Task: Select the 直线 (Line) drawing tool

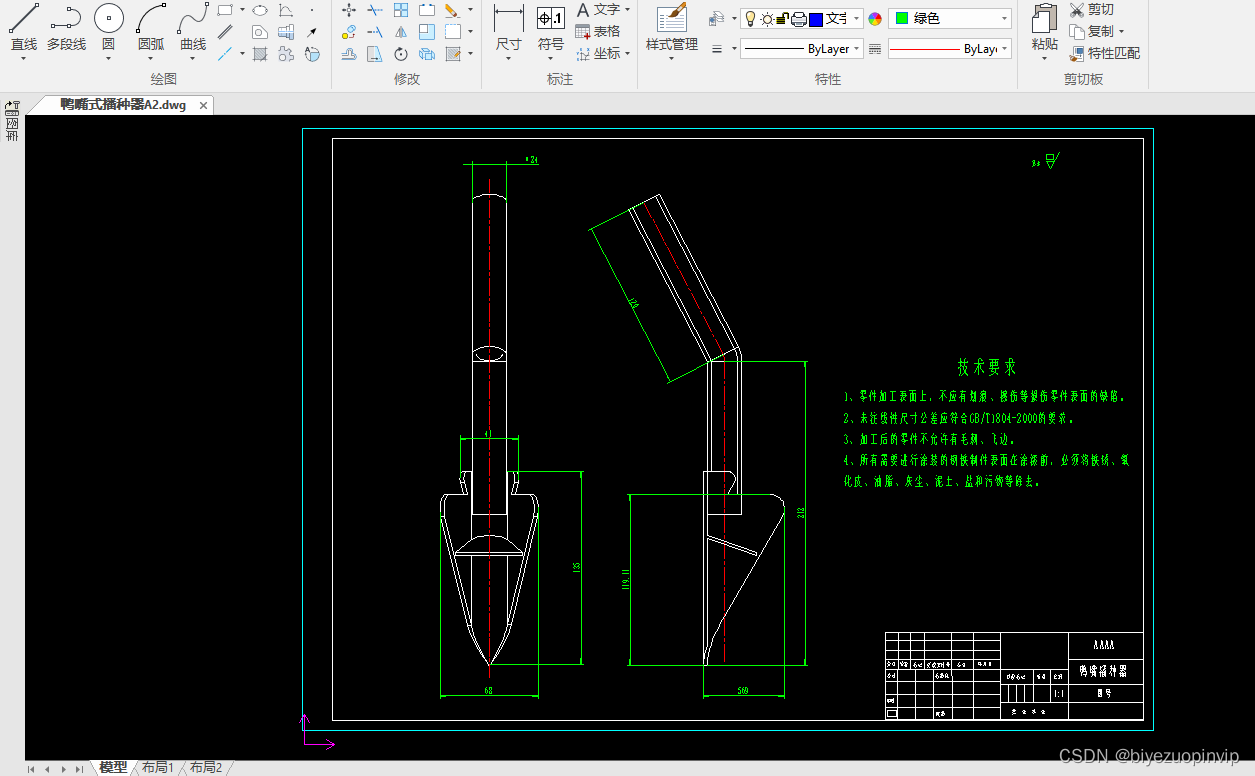Action: (x=23, y=28)
